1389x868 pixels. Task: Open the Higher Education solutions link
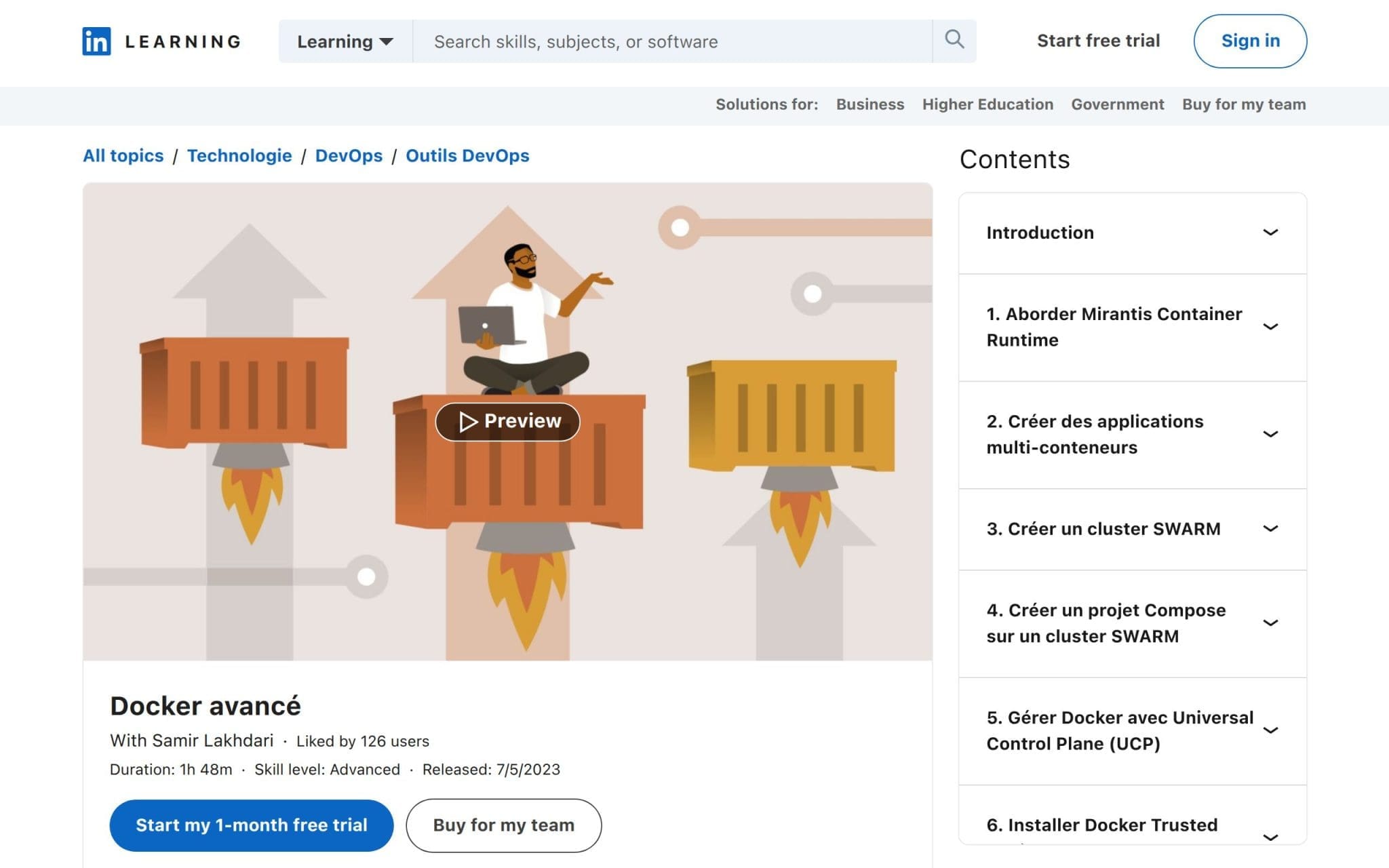[x=987, y=104]
